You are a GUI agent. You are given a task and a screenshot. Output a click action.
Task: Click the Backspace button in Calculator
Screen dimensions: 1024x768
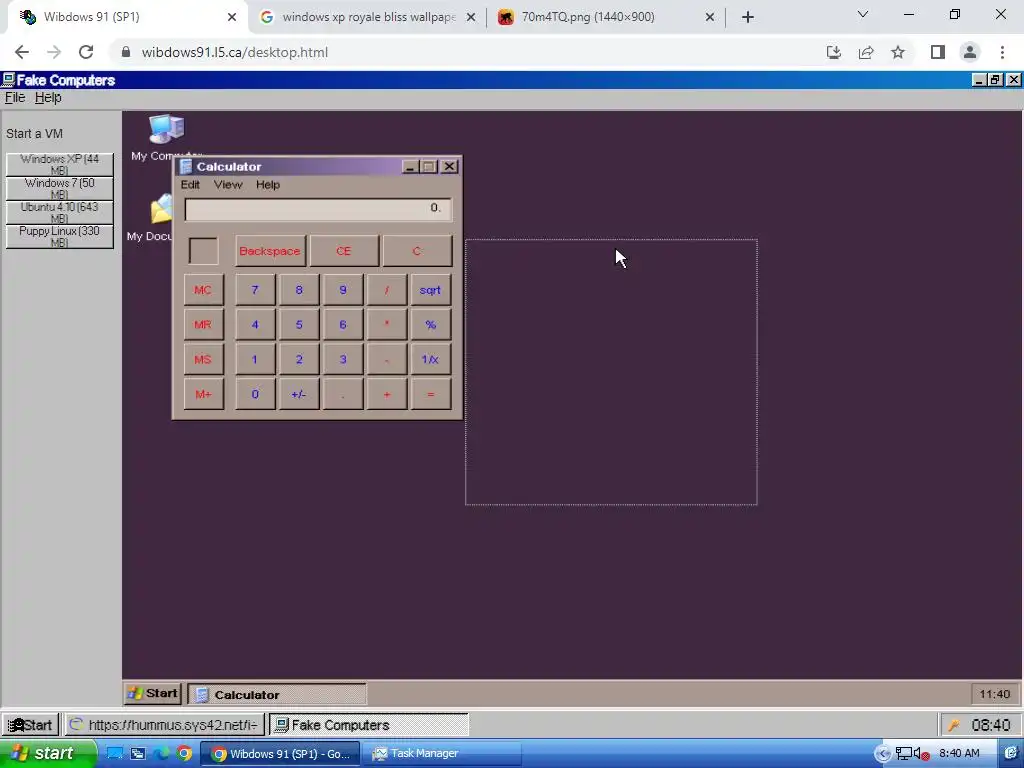(x=270, y=251)
